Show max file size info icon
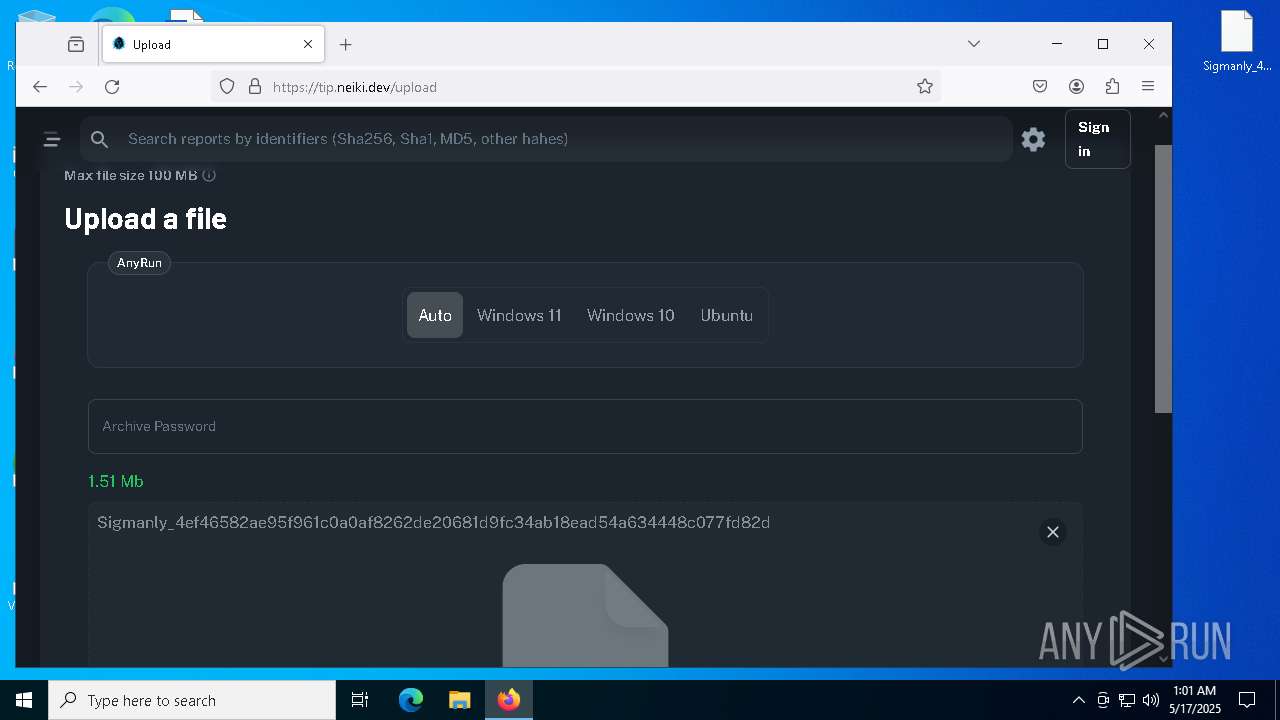The width and height of the screenshot is (1280, 720). pos(209,175)
